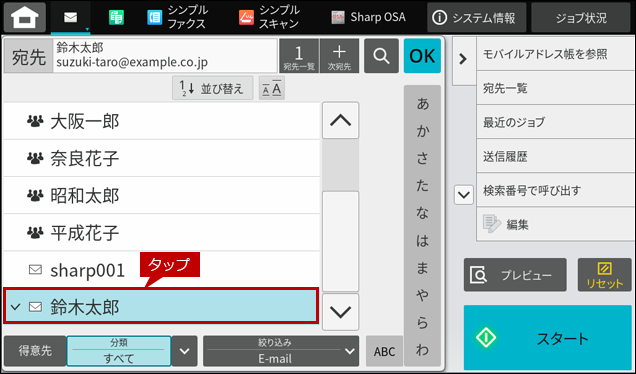This screenshot has height=374, width=636.
Task: Go to the home screen icon
Action: click(24, 17)
